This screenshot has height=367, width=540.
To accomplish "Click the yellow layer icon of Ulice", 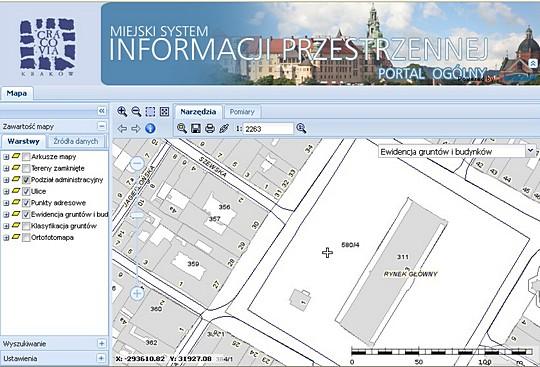I will pyautogui.click(x=16, y=191).
